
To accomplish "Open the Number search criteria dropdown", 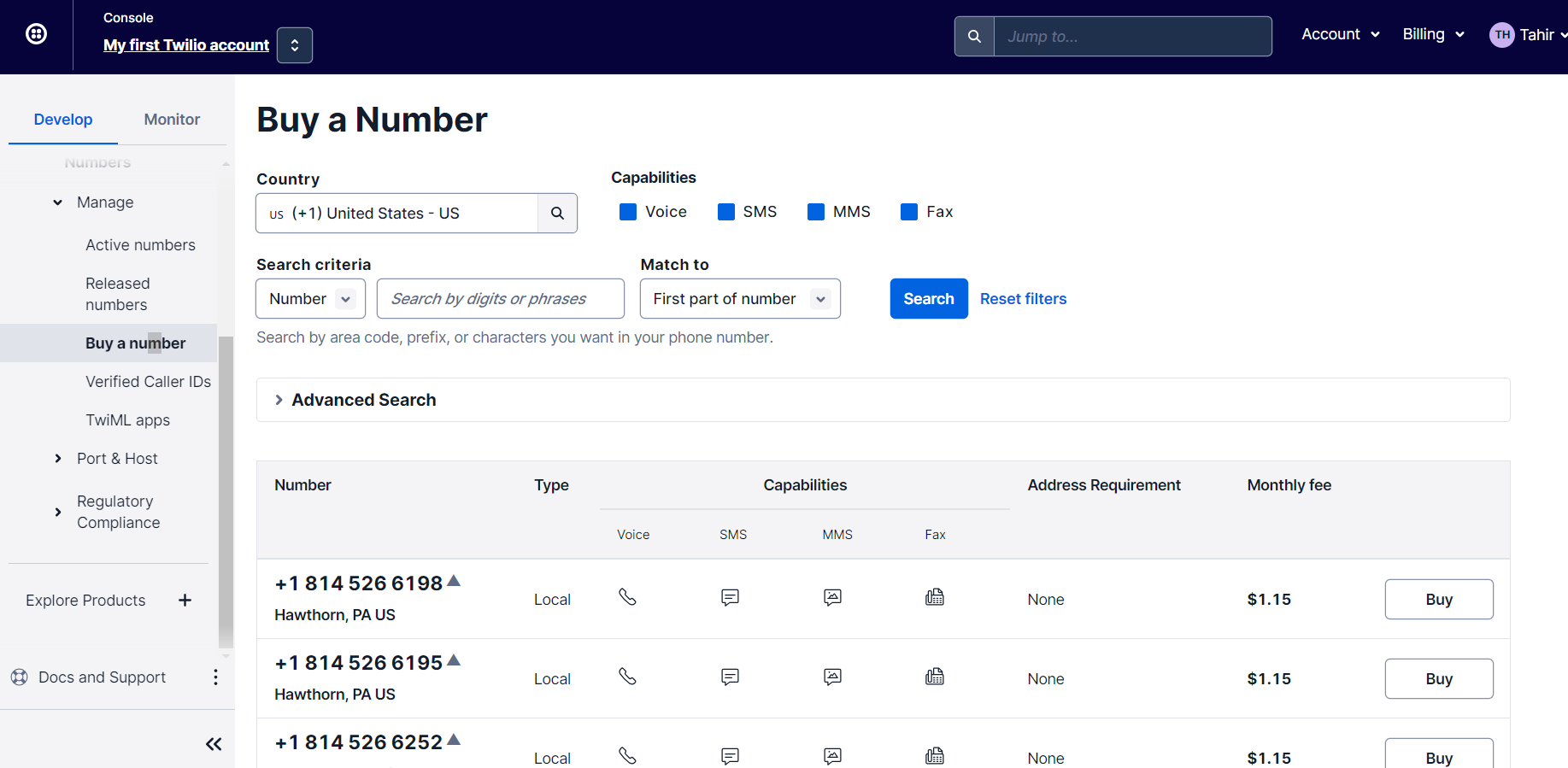I will pyautogui.click(x=311, y=299).
